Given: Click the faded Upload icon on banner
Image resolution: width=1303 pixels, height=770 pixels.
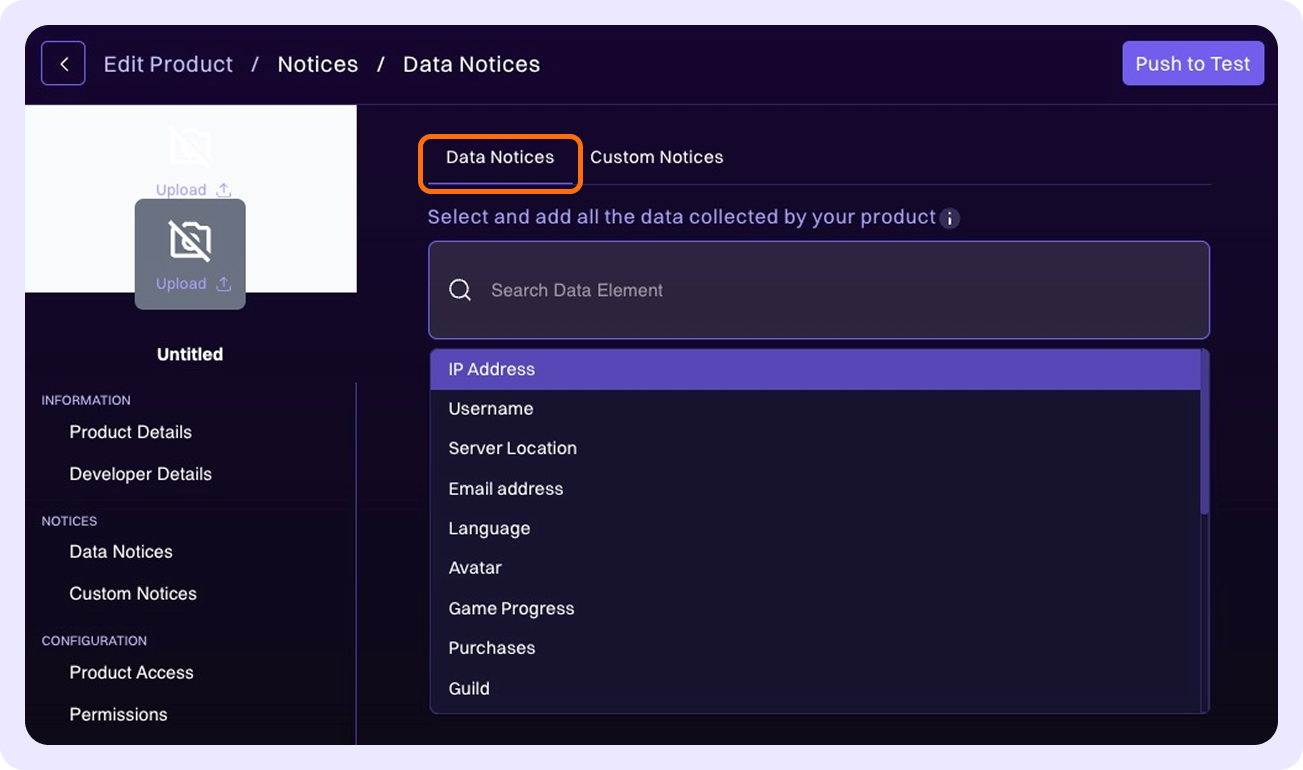Looking at the screenshot, I should click(x=223, y=190).
